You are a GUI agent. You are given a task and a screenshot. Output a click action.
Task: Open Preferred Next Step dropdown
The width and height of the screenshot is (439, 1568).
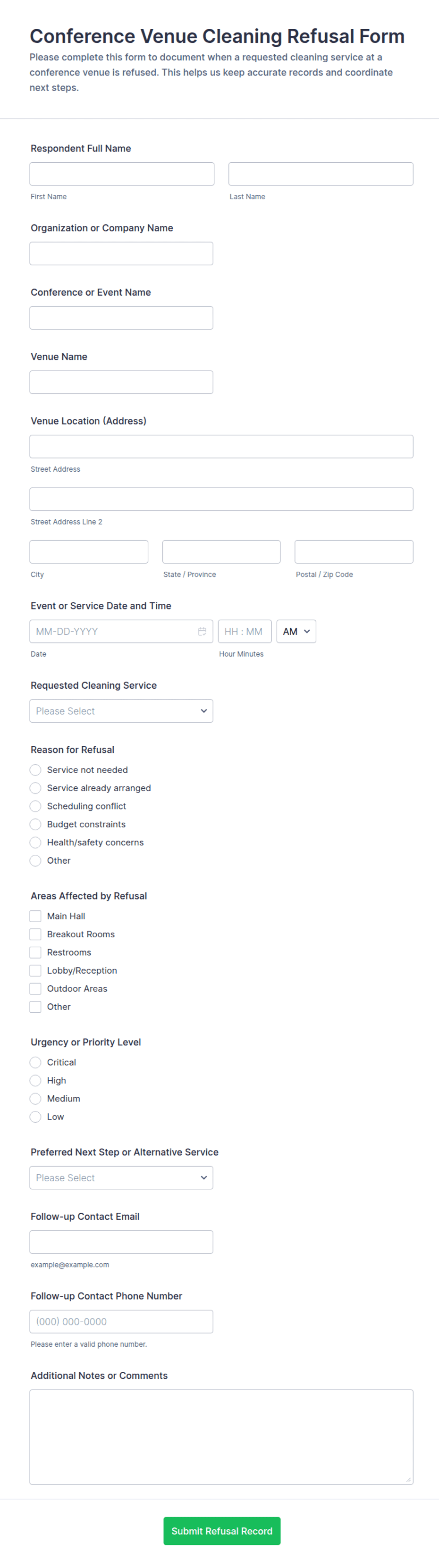coord(121,1178)
